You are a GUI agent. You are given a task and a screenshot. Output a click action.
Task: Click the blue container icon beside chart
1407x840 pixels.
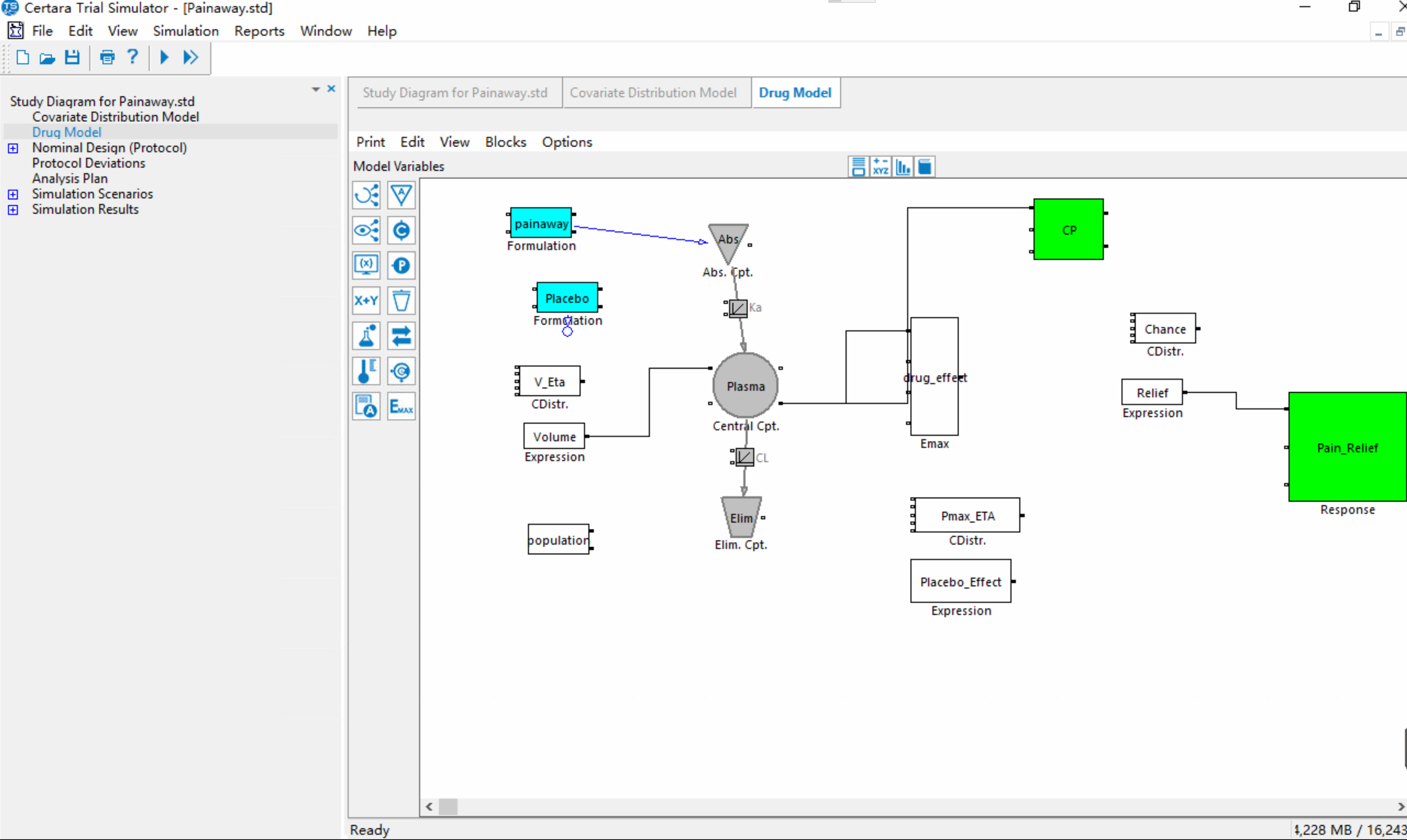pyautogui.click(x=925, y=167)
